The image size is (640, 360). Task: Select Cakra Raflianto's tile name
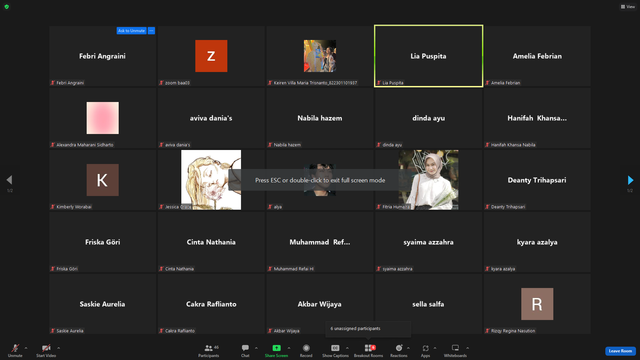[211, 304]
